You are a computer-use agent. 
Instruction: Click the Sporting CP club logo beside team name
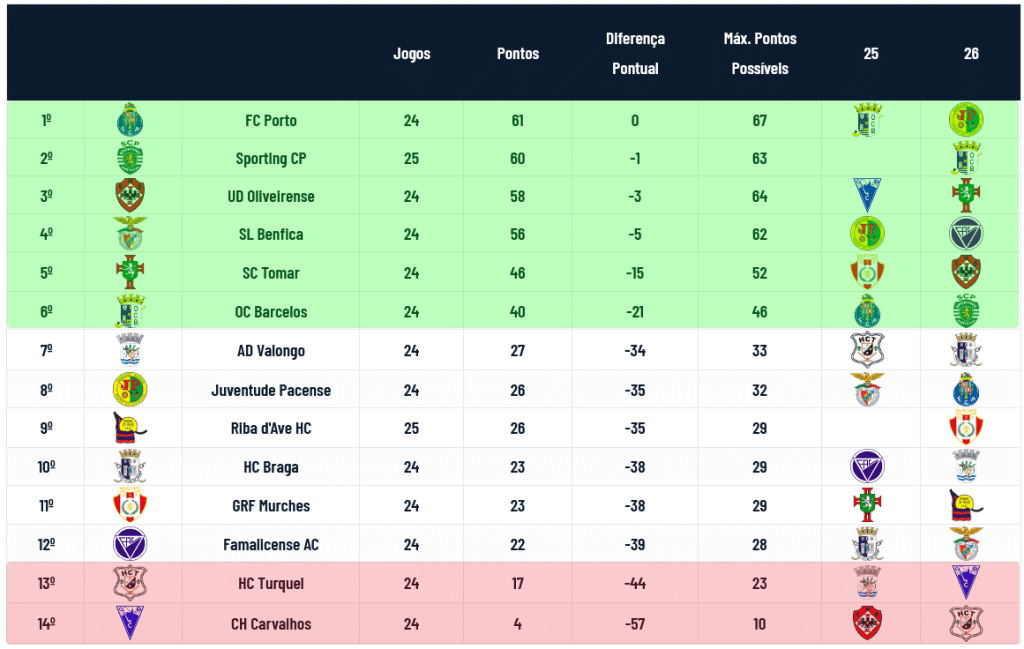(130, 157)
